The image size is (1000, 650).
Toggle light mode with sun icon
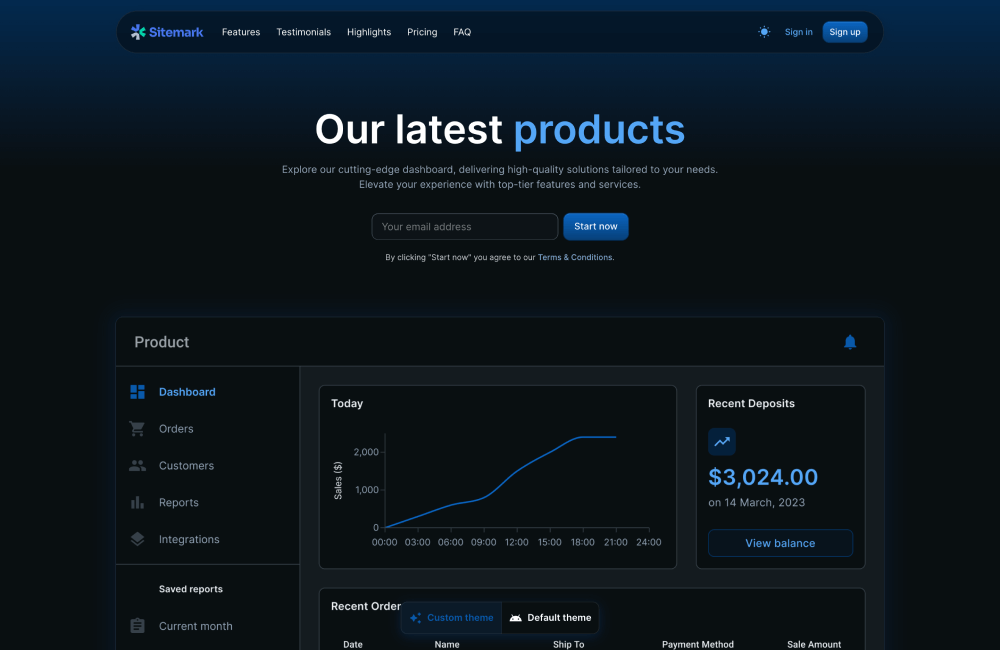(x=764, y=32)
